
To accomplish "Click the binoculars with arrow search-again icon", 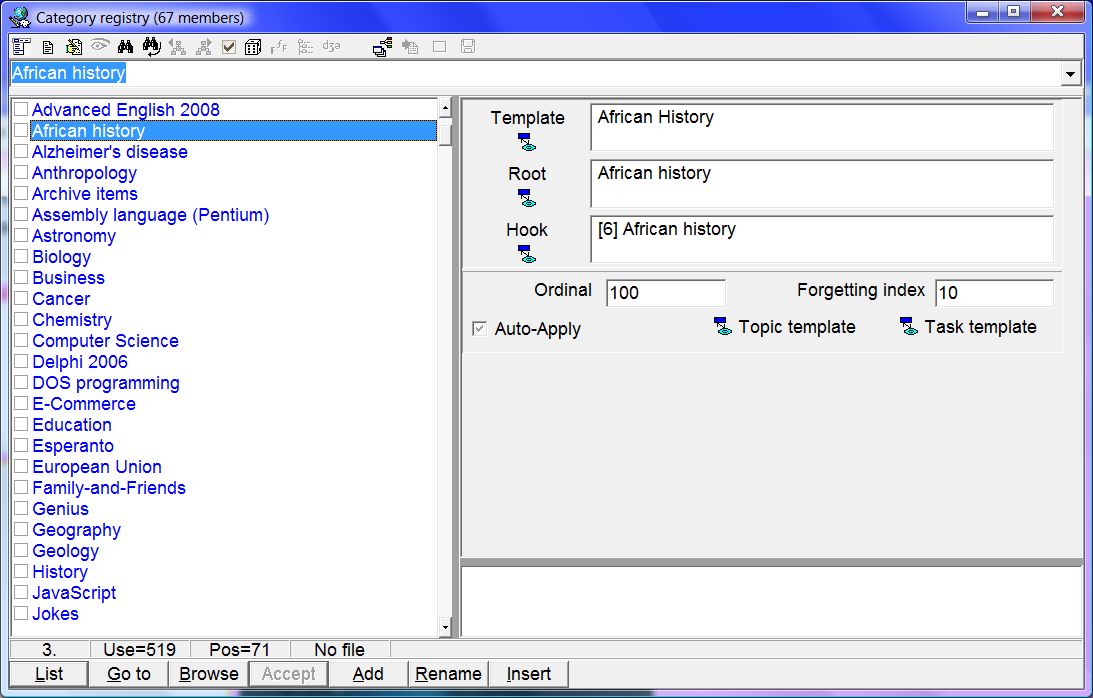I will coord(151,47).
